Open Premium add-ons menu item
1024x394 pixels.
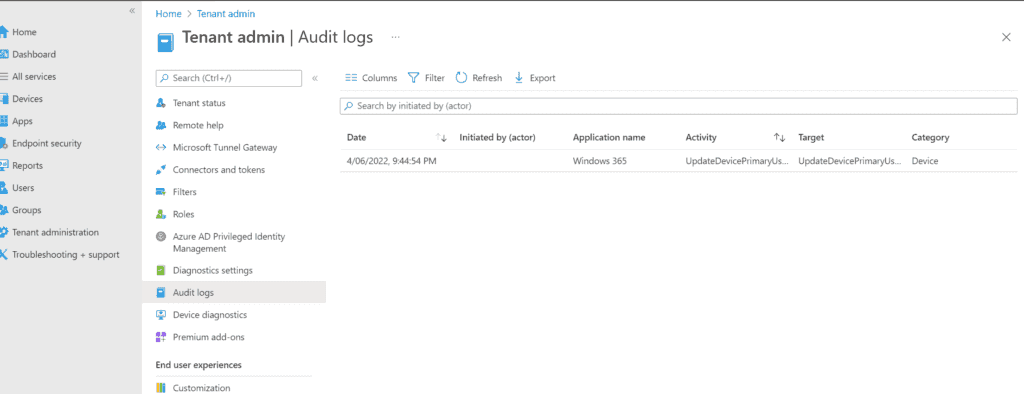click(209, 337)
